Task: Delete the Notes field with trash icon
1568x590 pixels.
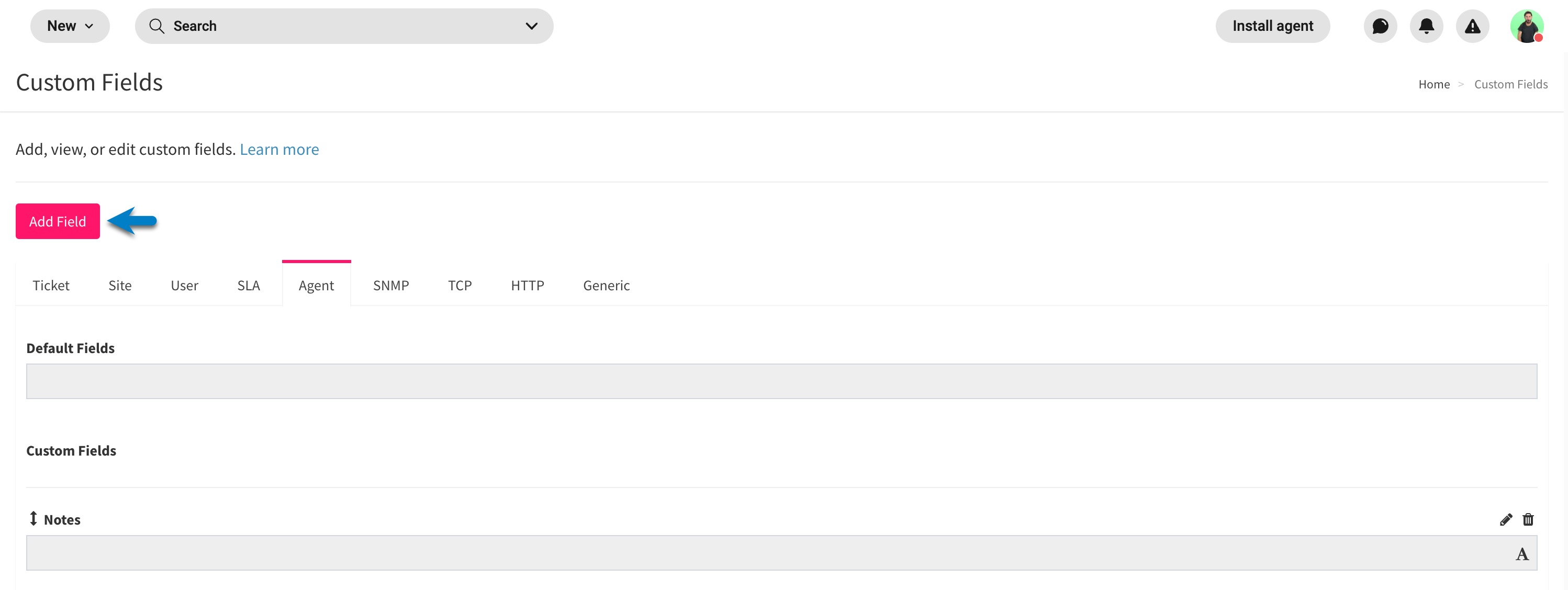Action: (1528, 519)
